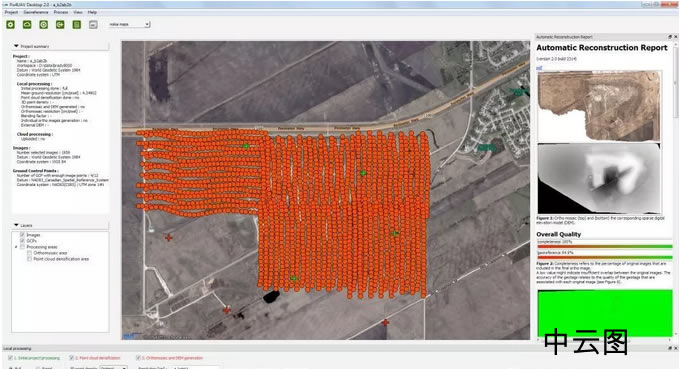Click the green circular-arrow toolbar icon
The height and width of the screenshot is (369, 682).
(x=43, y=25)
